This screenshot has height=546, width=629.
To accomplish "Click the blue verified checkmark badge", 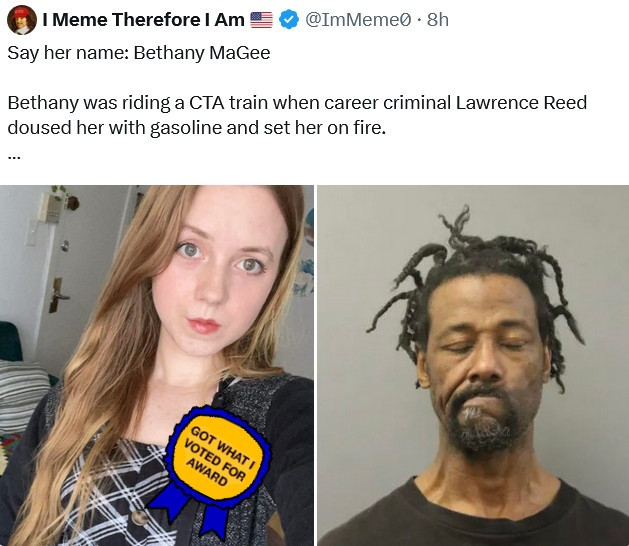I will click(288, 20).
